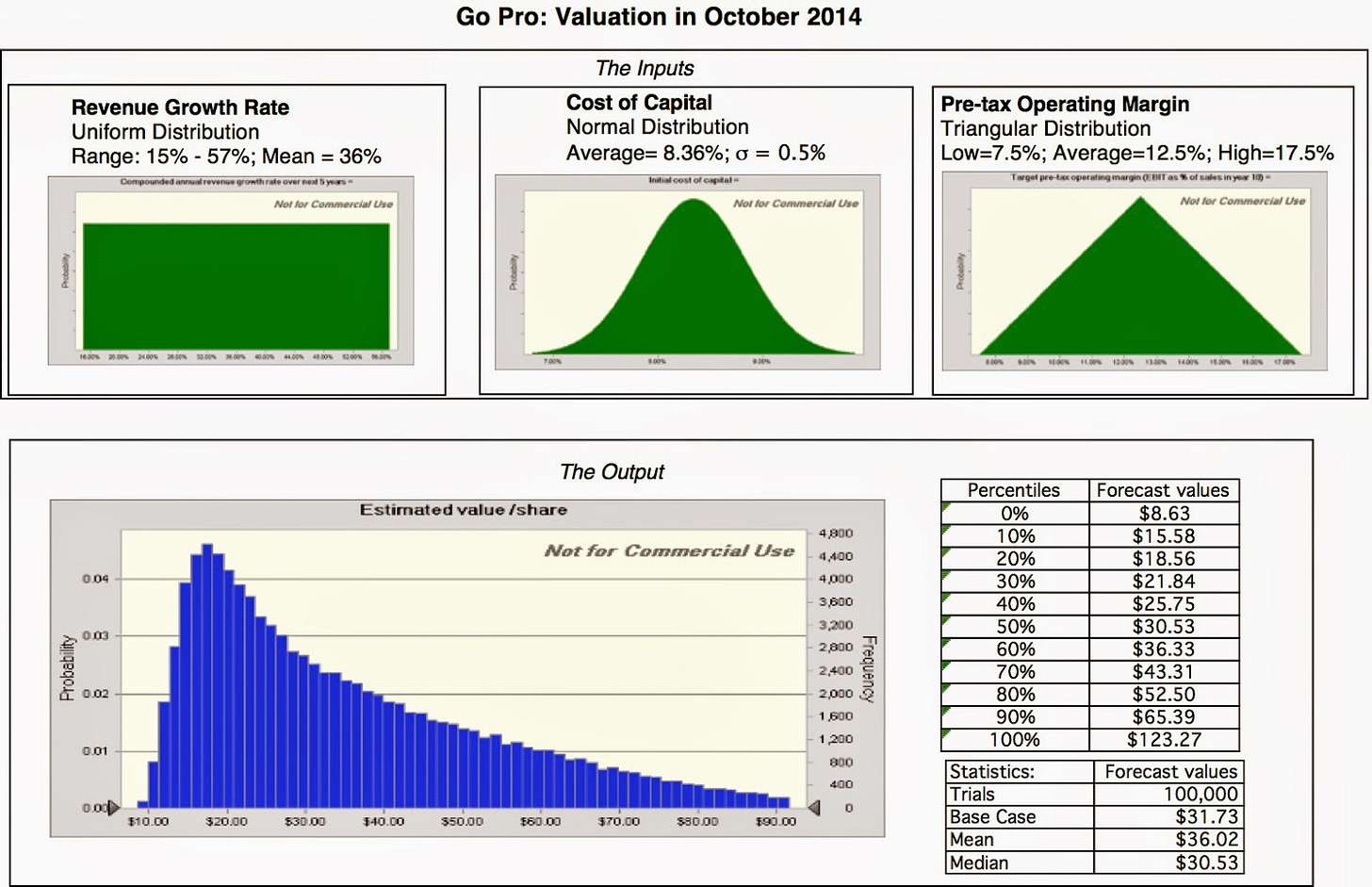Select the '10%' percentile cell

(x=1015, y=535)
